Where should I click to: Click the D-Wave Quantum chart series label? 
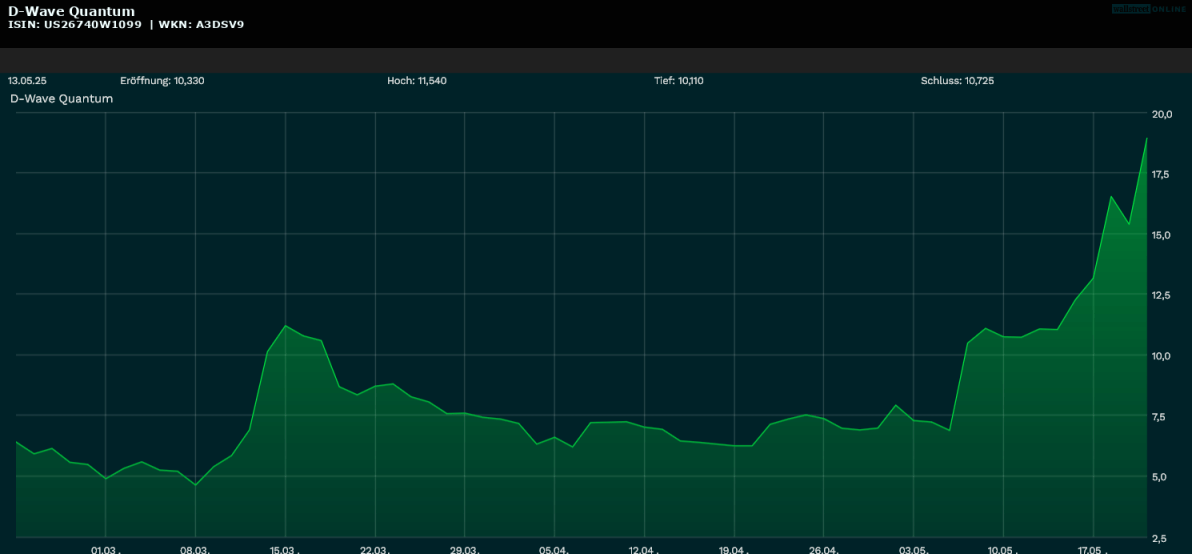point(62,99)
